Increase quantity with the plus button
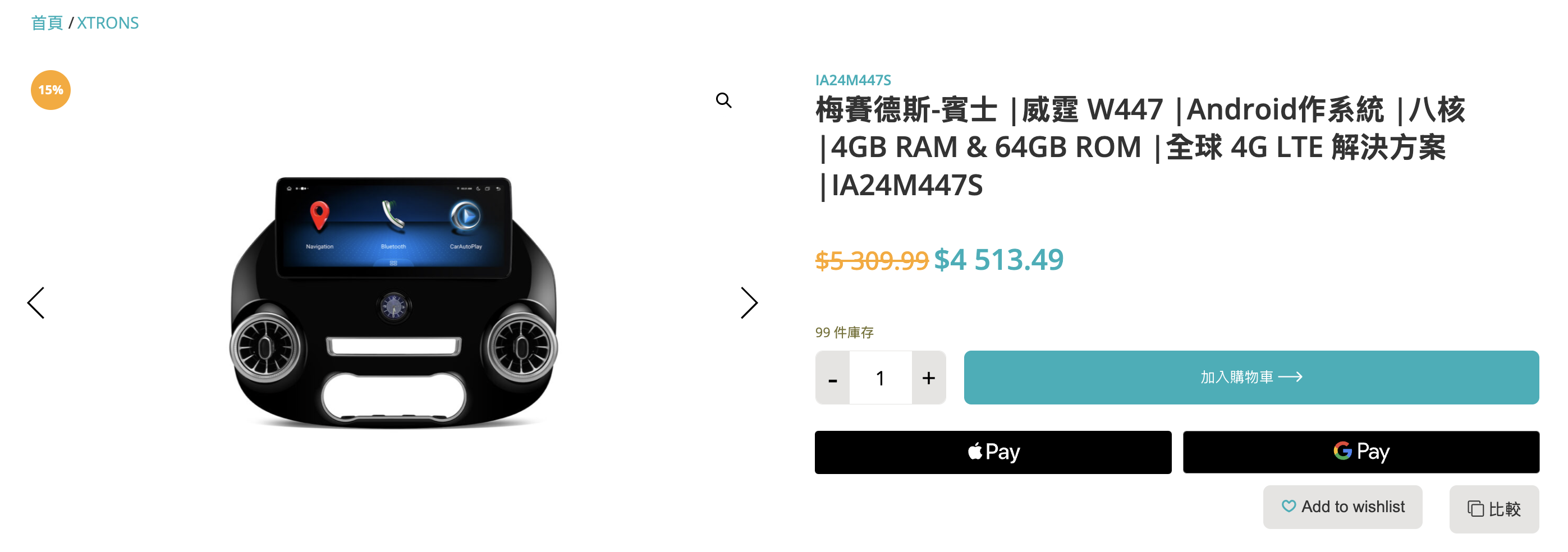Screen dimensions: 1568x552 928,378
